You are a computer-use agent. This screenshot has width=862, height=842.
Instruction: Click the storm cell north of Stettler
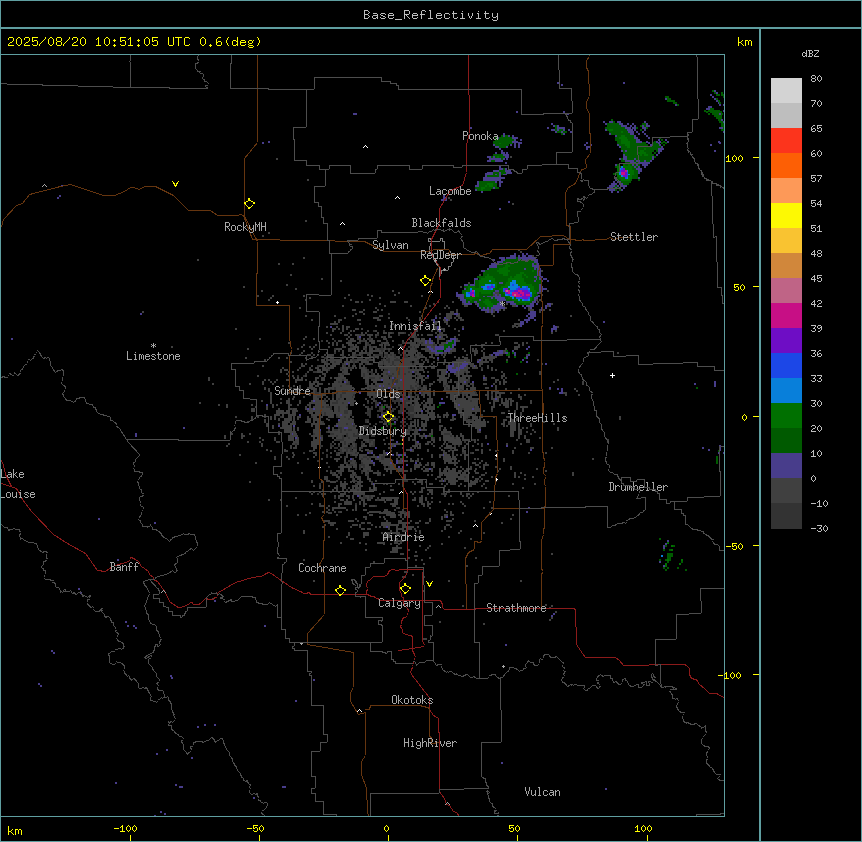[x=623, y=173]
